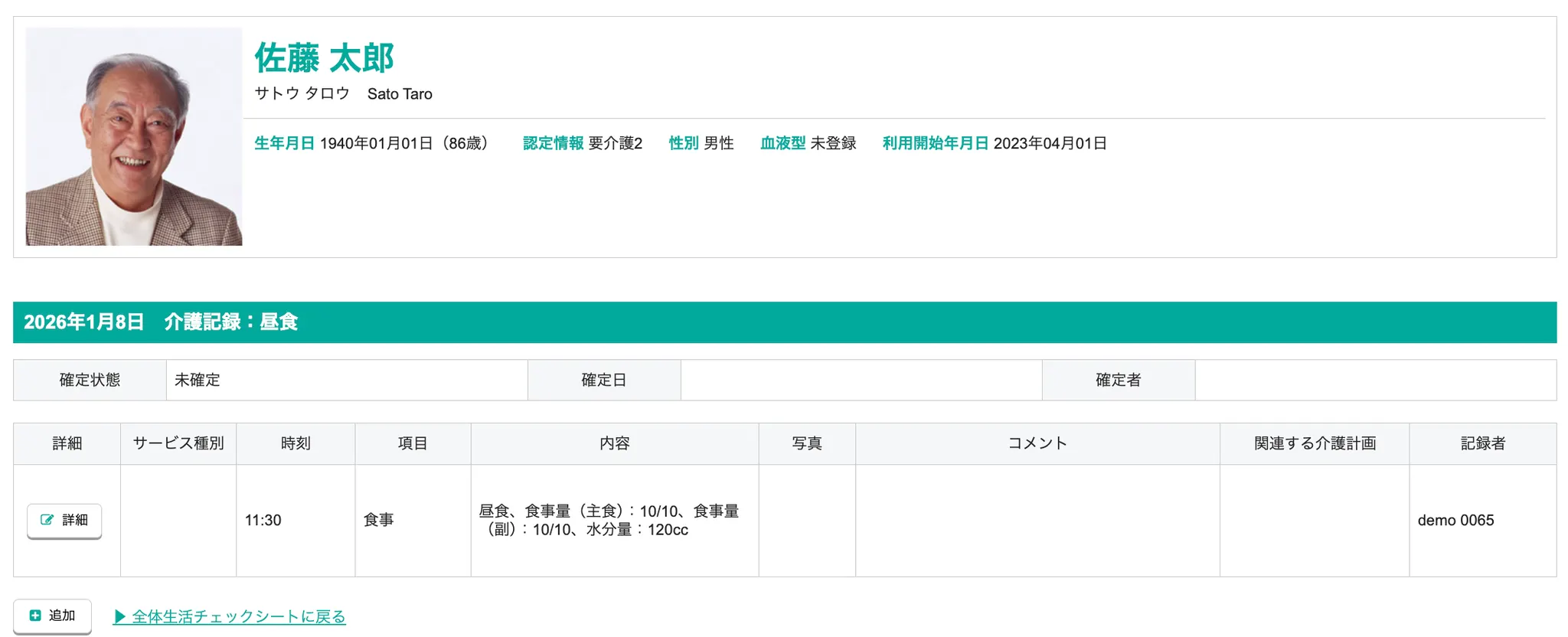
Task: Click the katakana reading サトウ タロウ
Action: click(302, 93)
